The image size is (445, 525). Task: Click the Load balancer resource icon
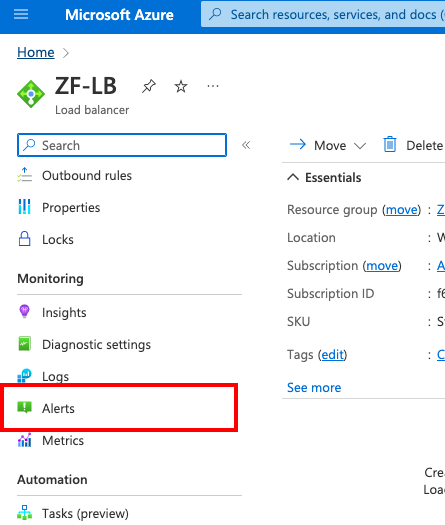click(31, 94)
